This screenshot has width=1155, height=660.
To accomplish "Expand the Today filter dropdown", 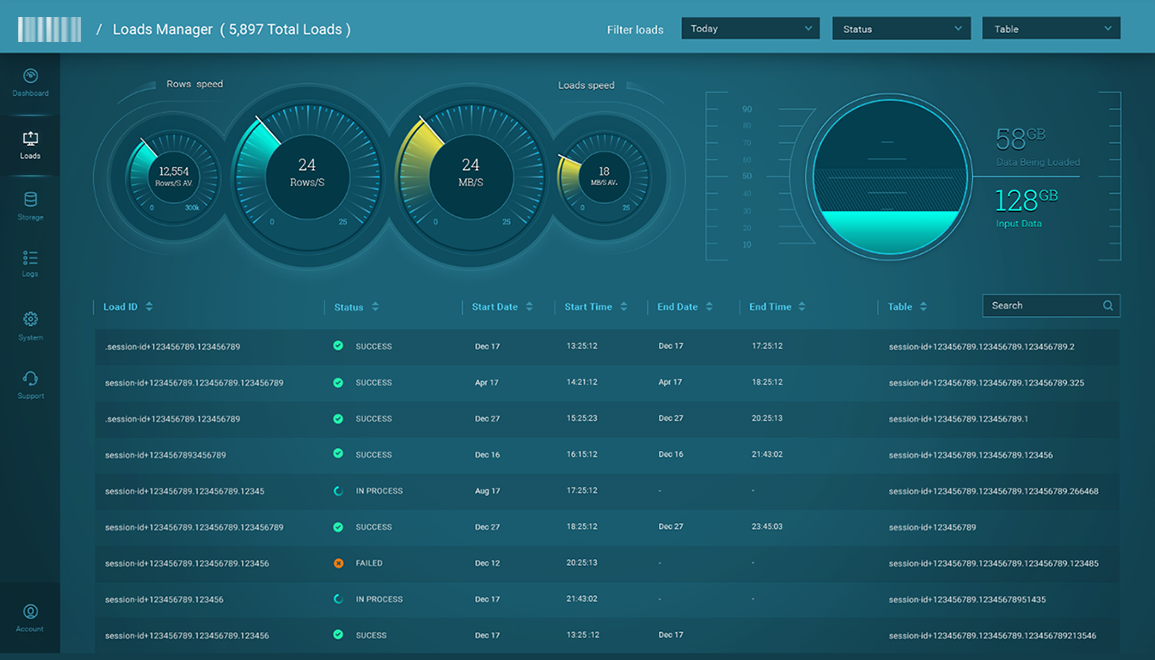I will (750, 29).
